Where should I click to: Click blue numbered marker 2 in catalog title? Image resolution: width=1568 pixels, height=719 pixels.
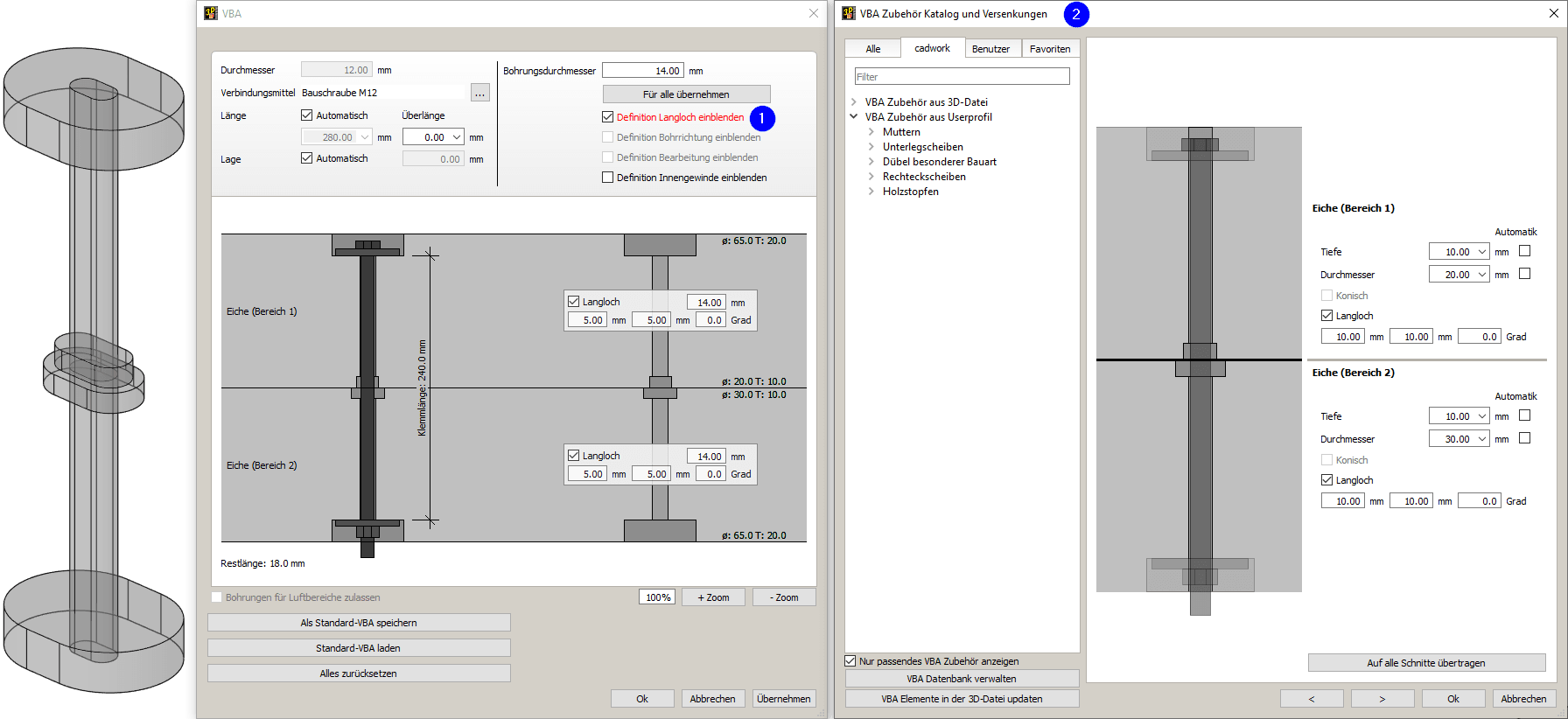tap(1076, 14)
